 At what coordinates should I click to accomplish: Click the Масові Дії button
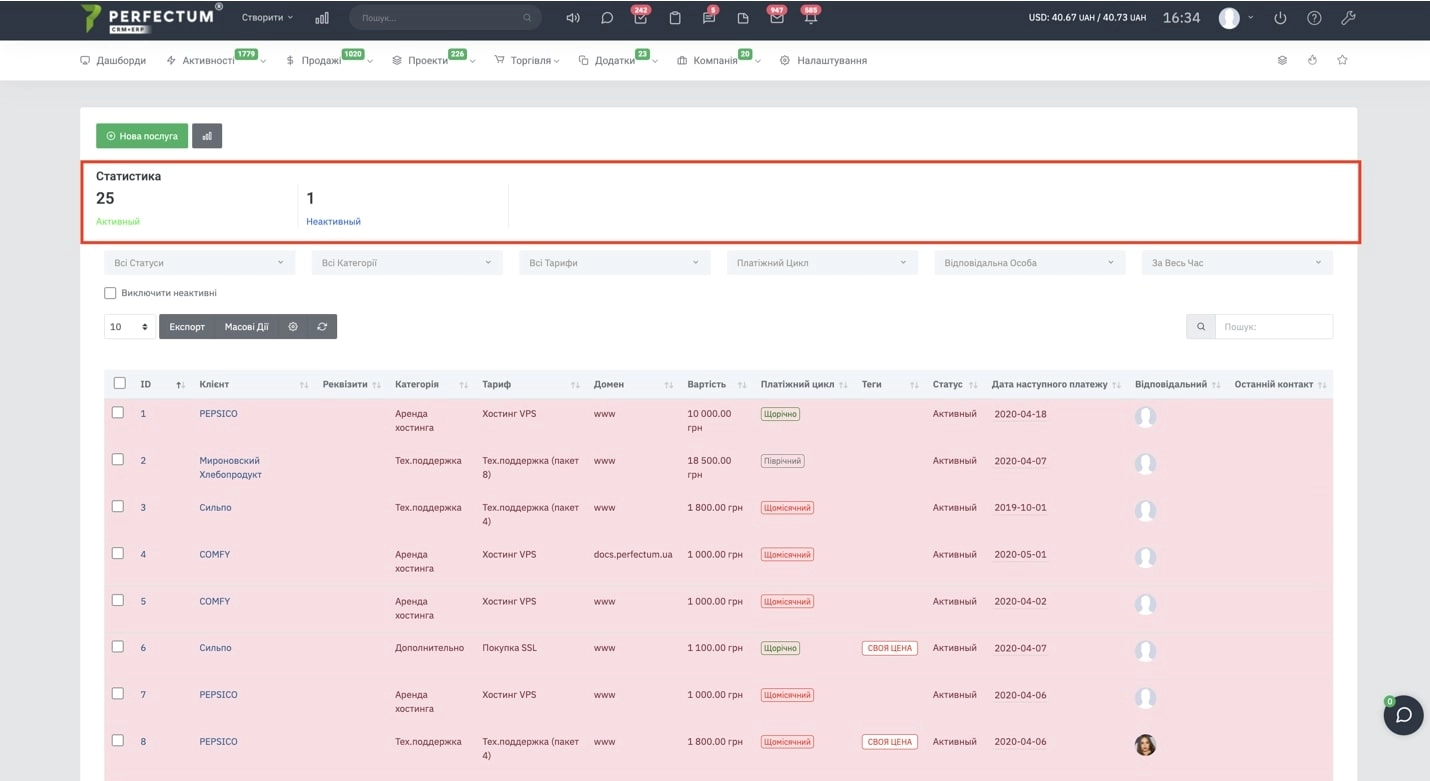click(x=247, y=327)
